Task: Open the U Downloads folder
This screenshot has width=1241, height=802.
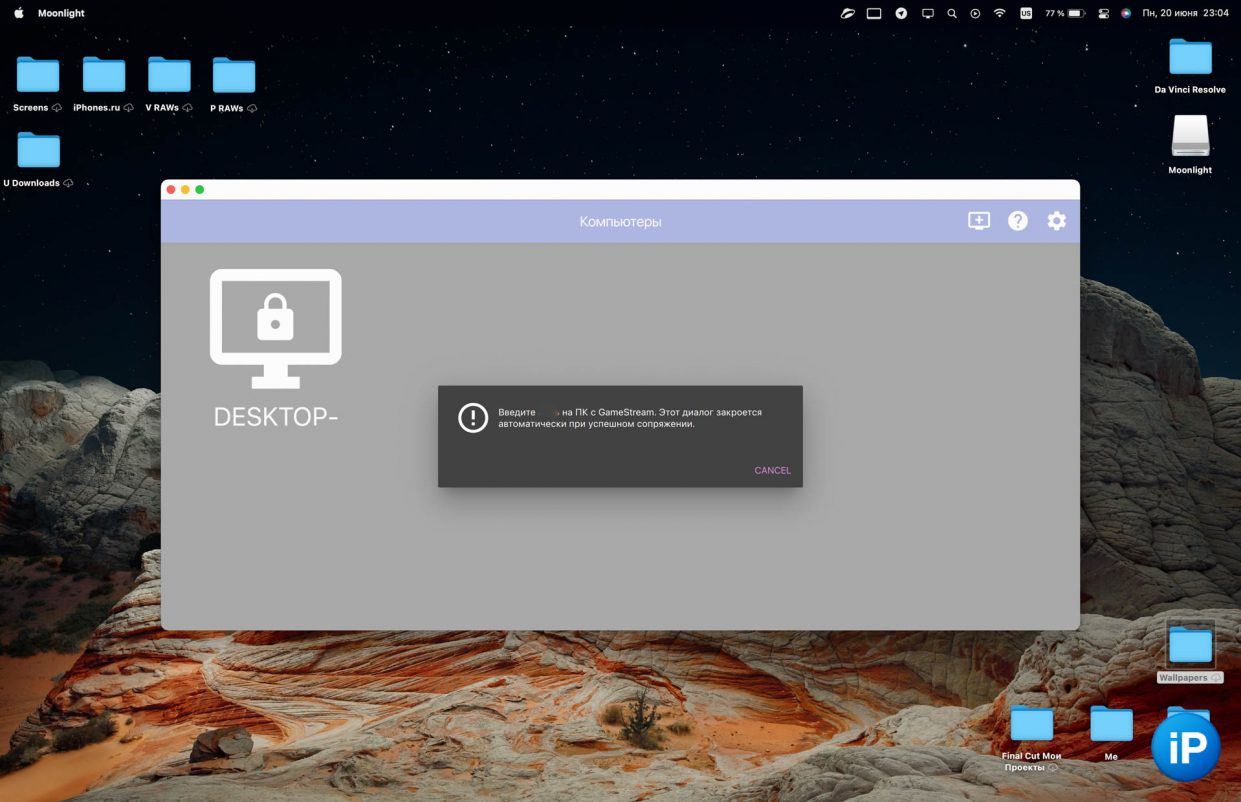Action: point(38,150)
